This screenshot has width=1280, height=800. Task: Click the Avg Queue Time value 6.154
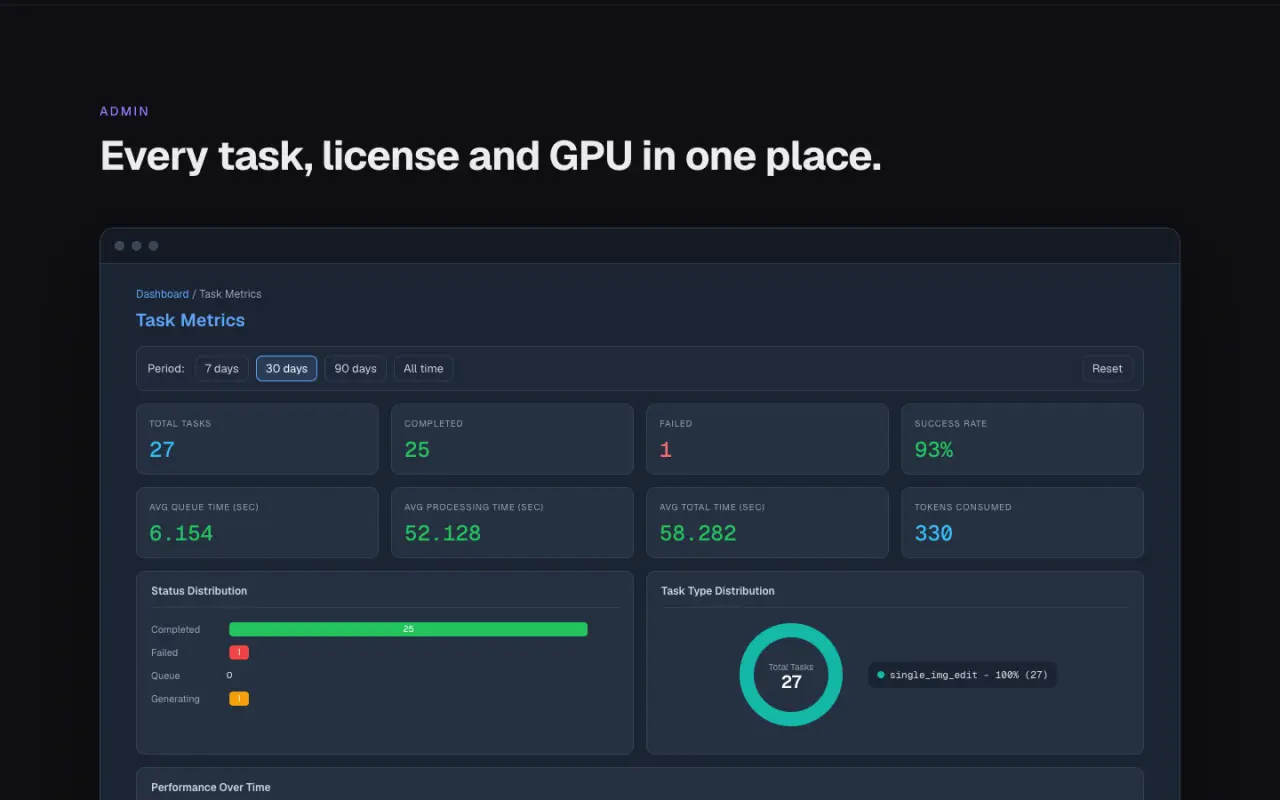[181, 534]
